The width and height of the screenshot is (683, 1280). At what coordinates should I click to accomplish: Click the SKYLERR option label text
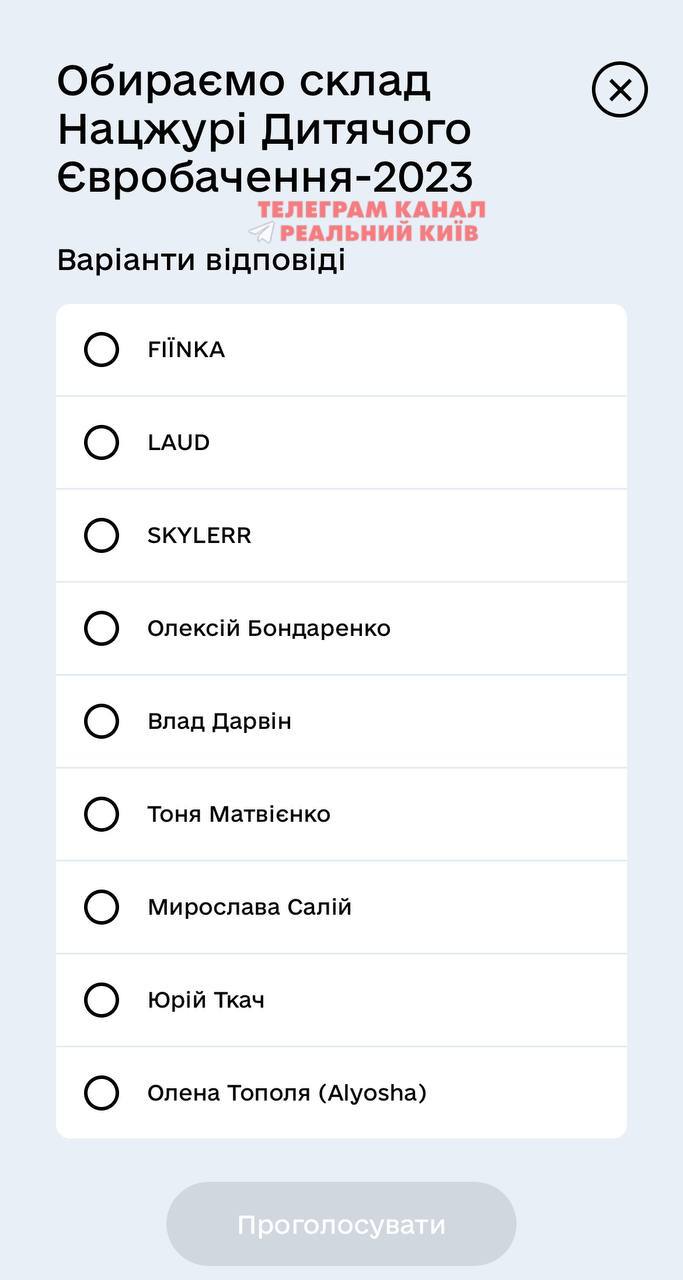pos(199,535)
